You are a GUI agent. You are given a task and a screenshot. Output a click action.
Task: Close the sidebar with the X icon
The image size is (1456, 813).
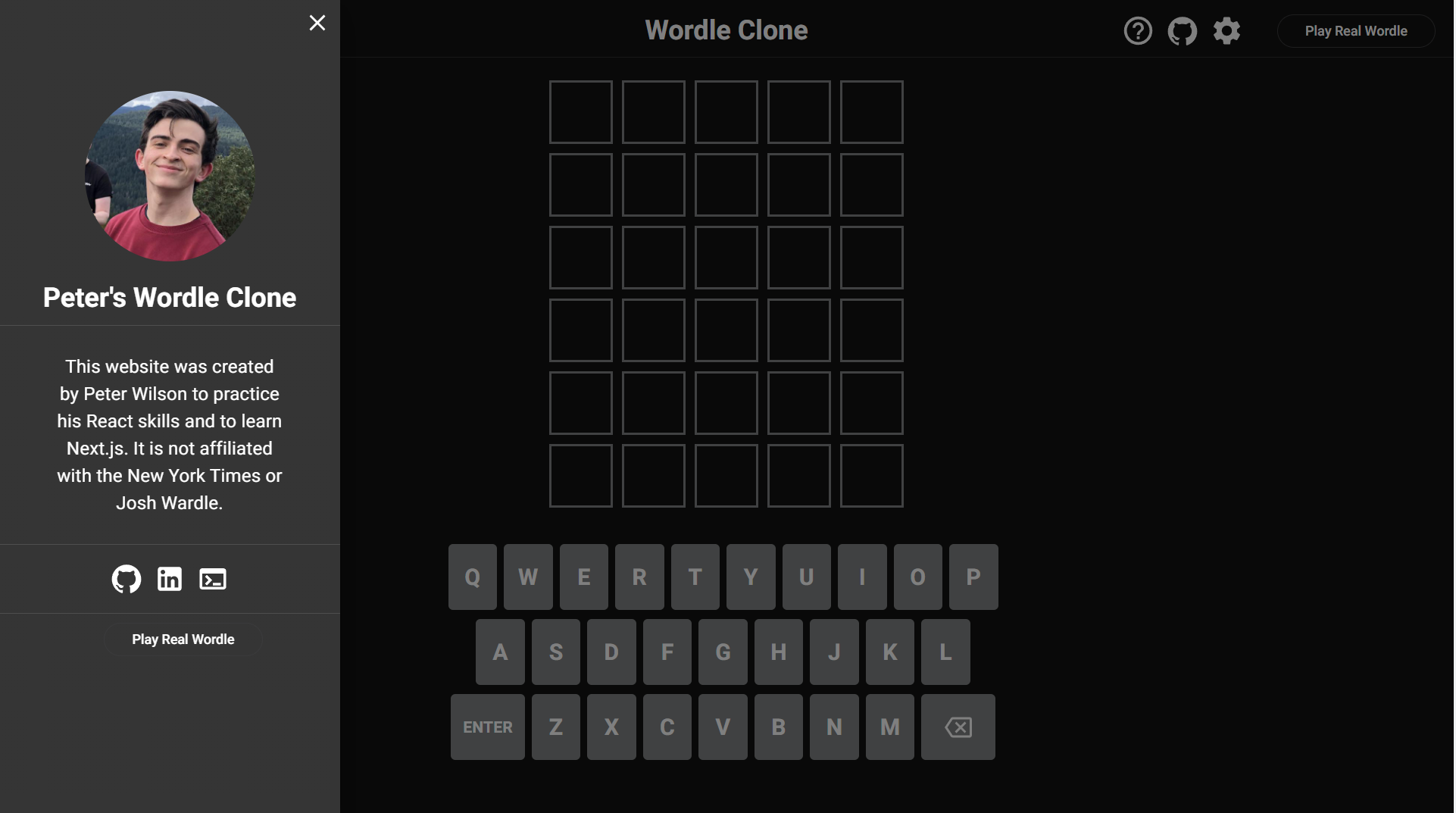317,23
